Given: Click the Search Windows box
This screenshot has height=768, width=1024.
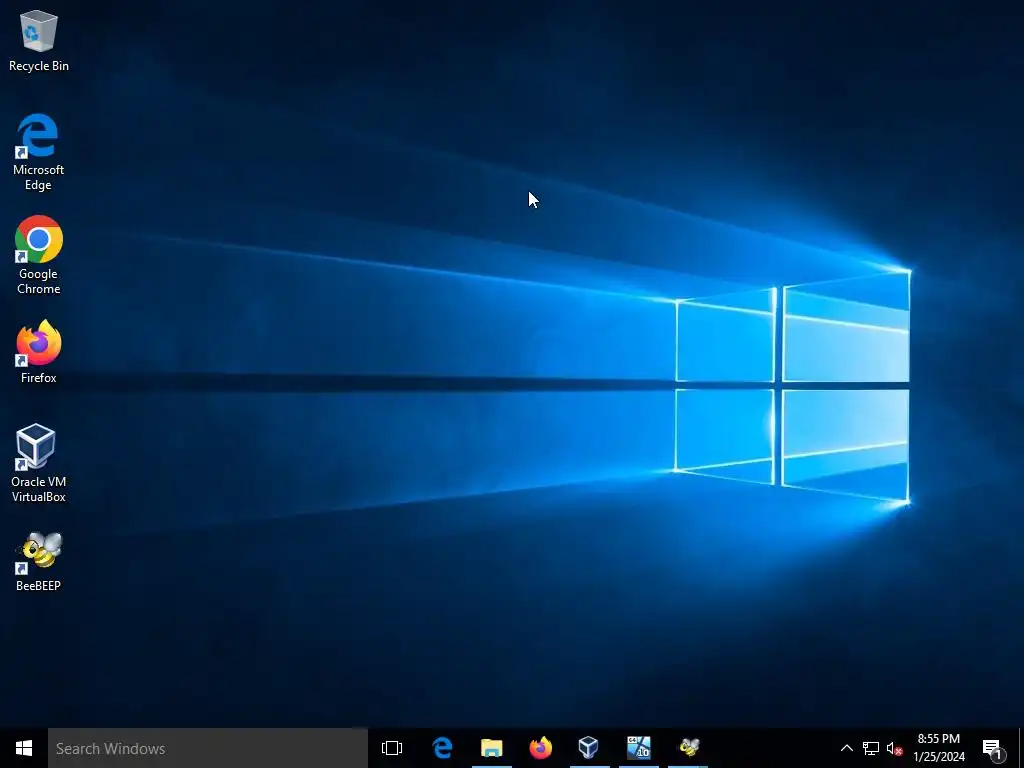Looking at the screenshot, I should click(x=208, y=748).
